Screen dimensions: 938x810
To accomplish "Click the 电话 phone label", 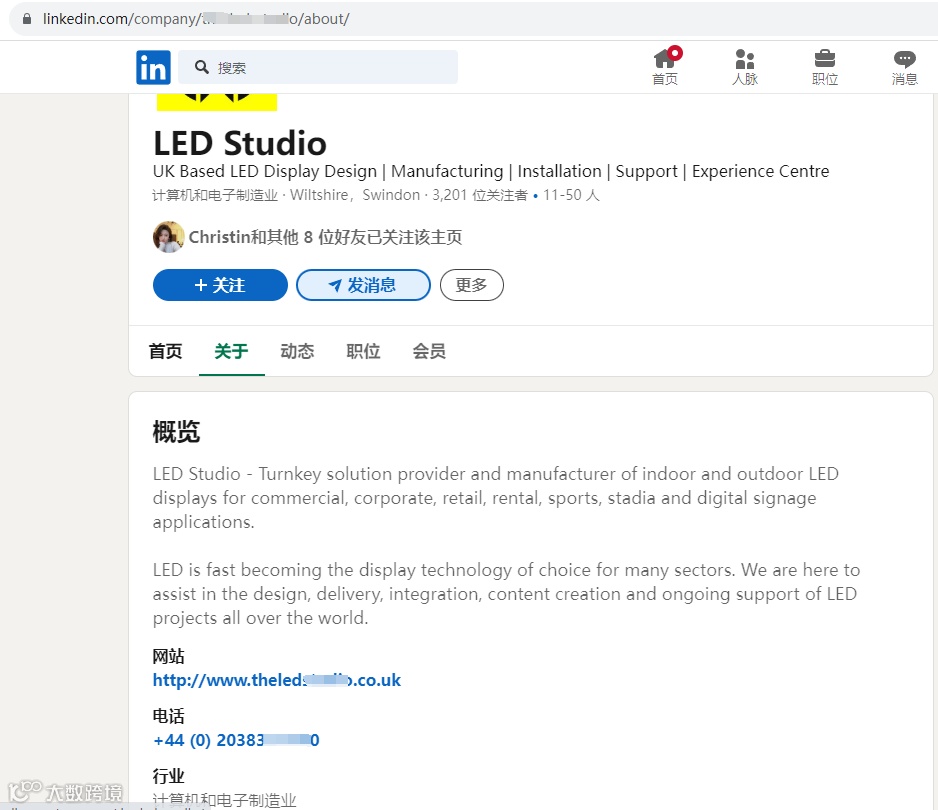I will [x=168, y=716].
